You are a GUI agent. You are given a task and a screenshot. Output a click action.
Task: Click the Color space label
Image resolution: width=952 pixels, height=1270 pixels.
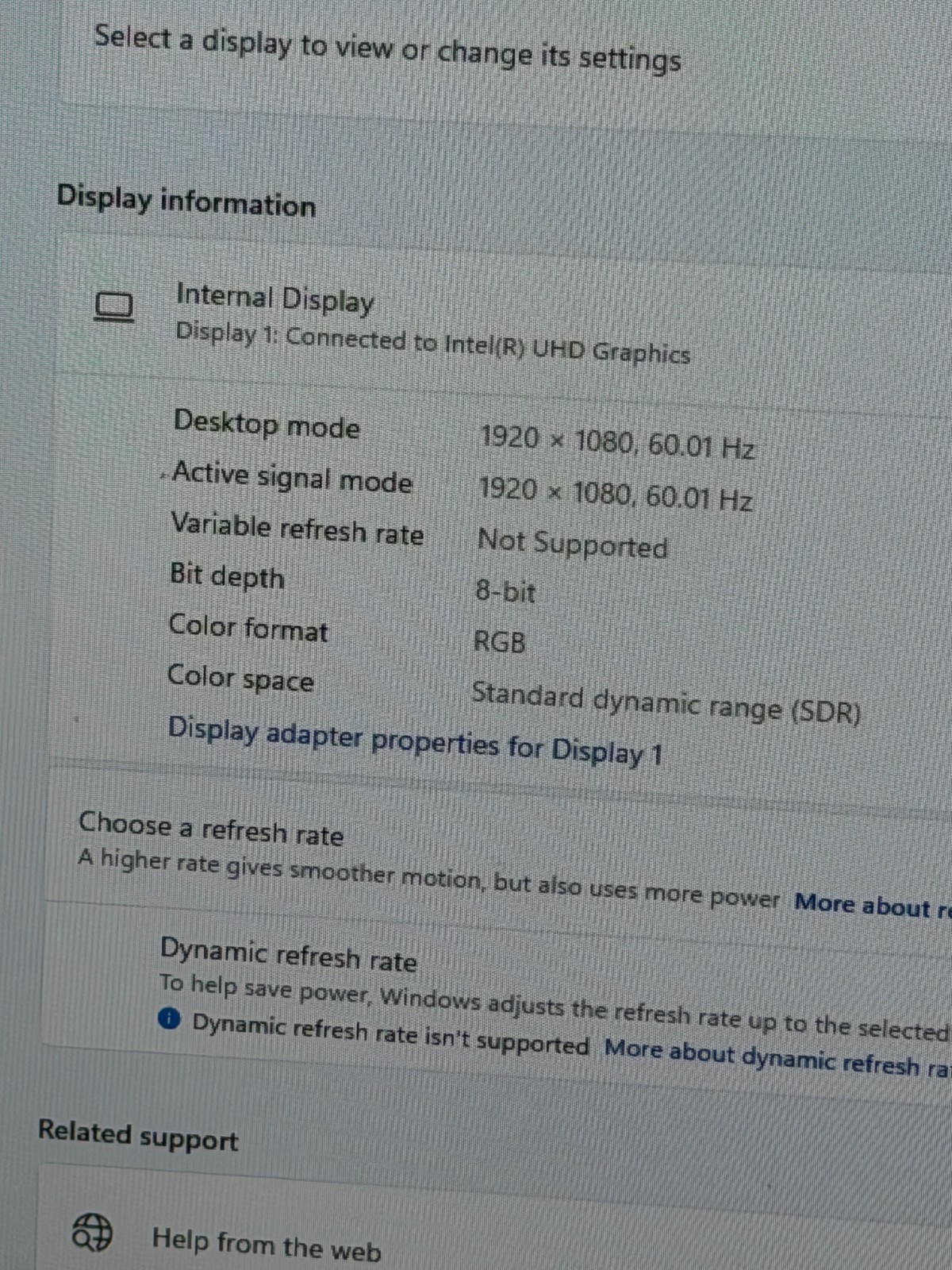[240, 678]
